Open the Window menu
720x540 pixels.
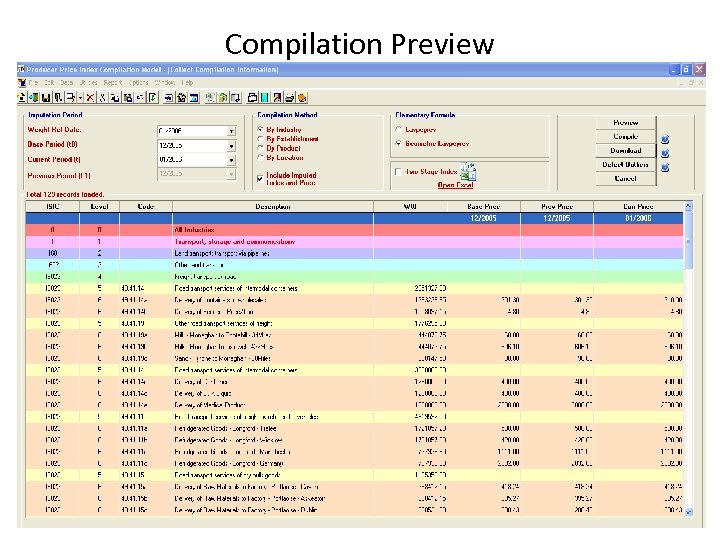pyautogui.click(x=164, y=83)
